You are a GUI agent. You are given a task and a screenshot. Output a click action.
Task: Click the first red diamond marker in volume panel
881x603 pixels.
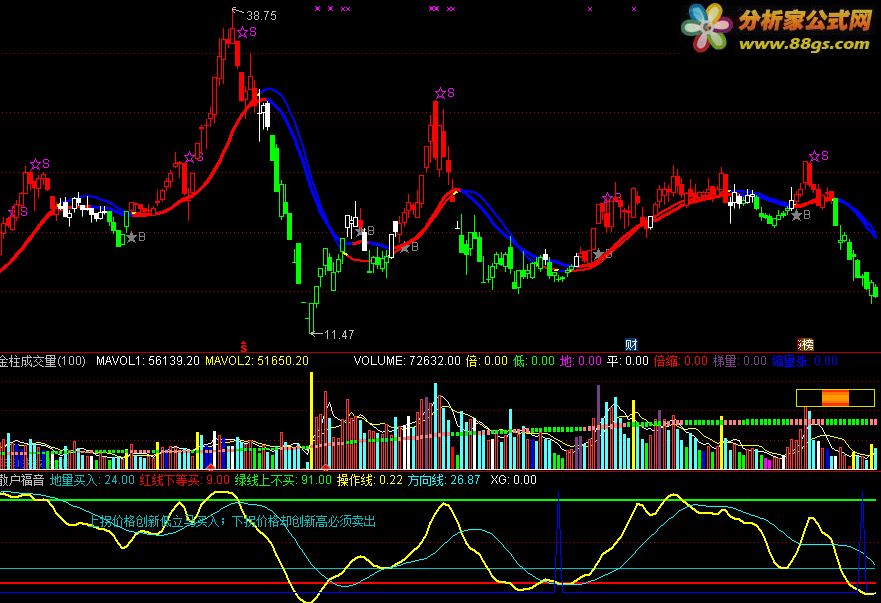tap(211, 467)
